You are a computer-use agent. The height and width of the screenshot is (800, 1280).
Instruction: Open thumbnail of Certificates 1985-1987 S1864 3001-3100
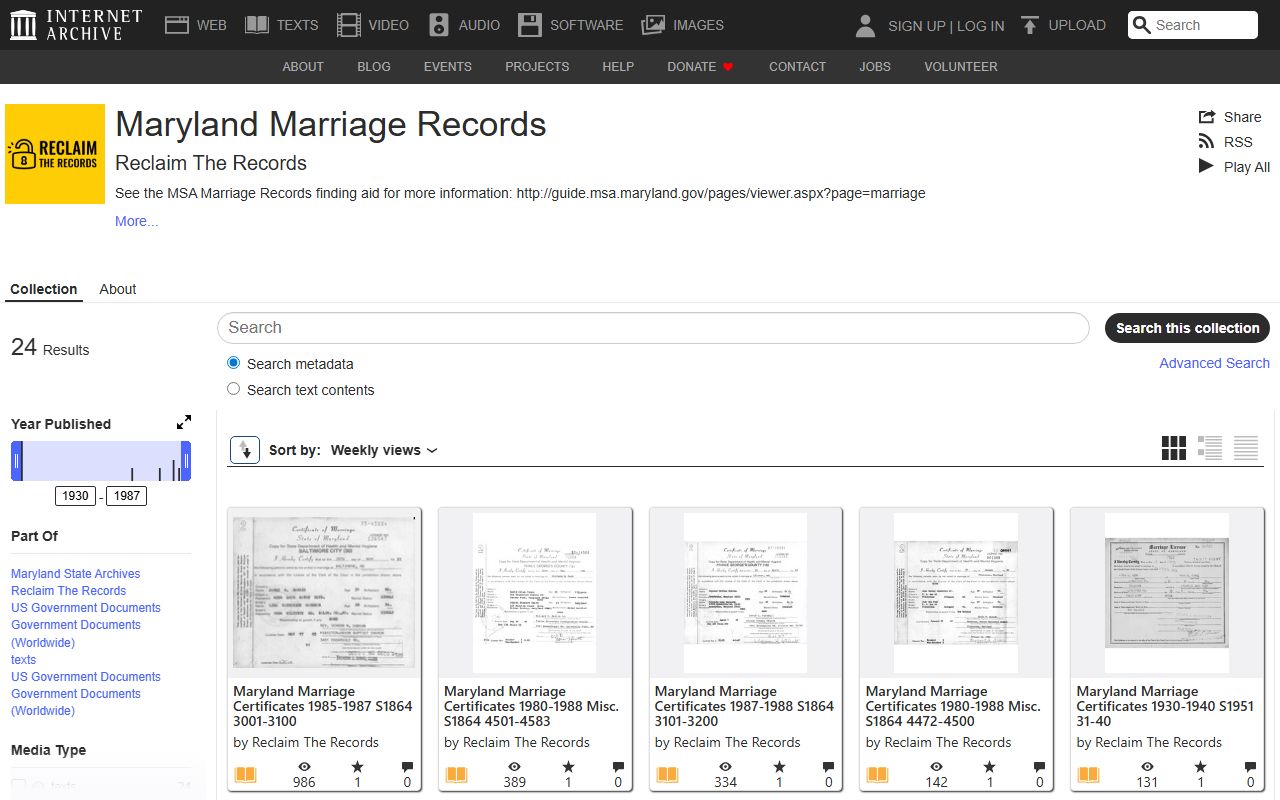pos(324,591)
